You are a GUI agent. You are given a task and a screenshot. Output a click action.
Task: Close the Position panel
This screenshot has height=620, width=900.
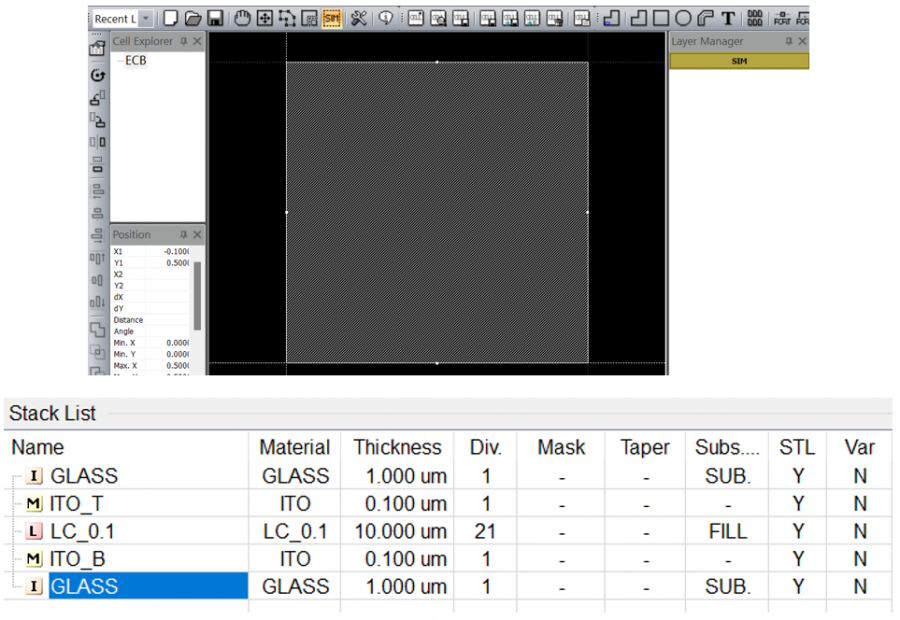pos(197,234)
